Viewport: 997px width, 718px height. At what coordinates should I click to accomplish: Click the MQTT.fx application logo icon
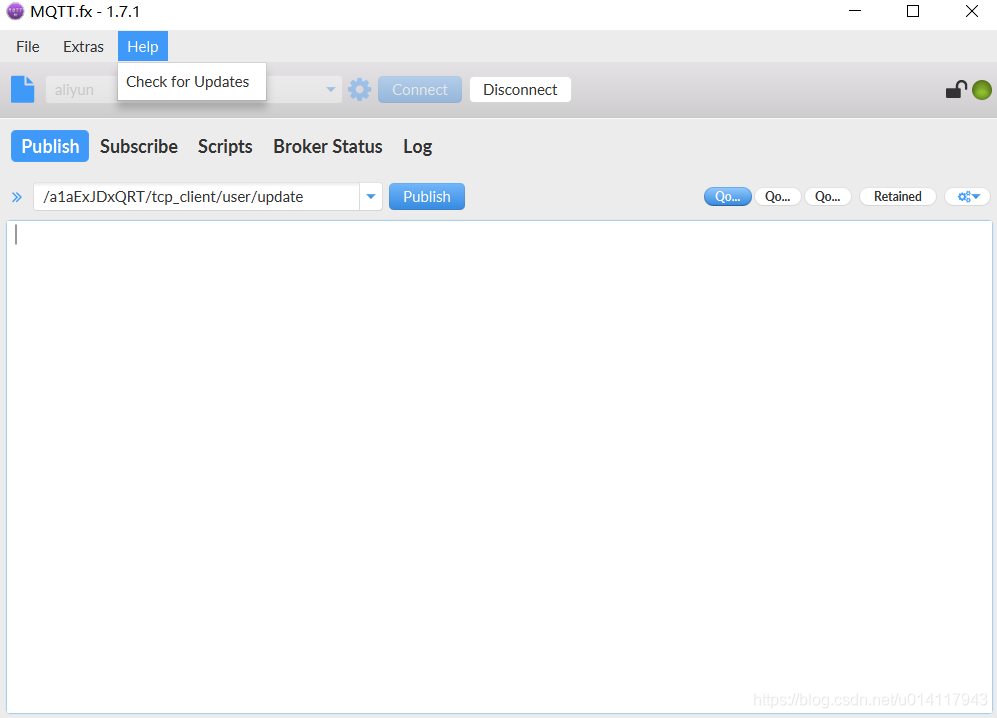coord(15,11)
